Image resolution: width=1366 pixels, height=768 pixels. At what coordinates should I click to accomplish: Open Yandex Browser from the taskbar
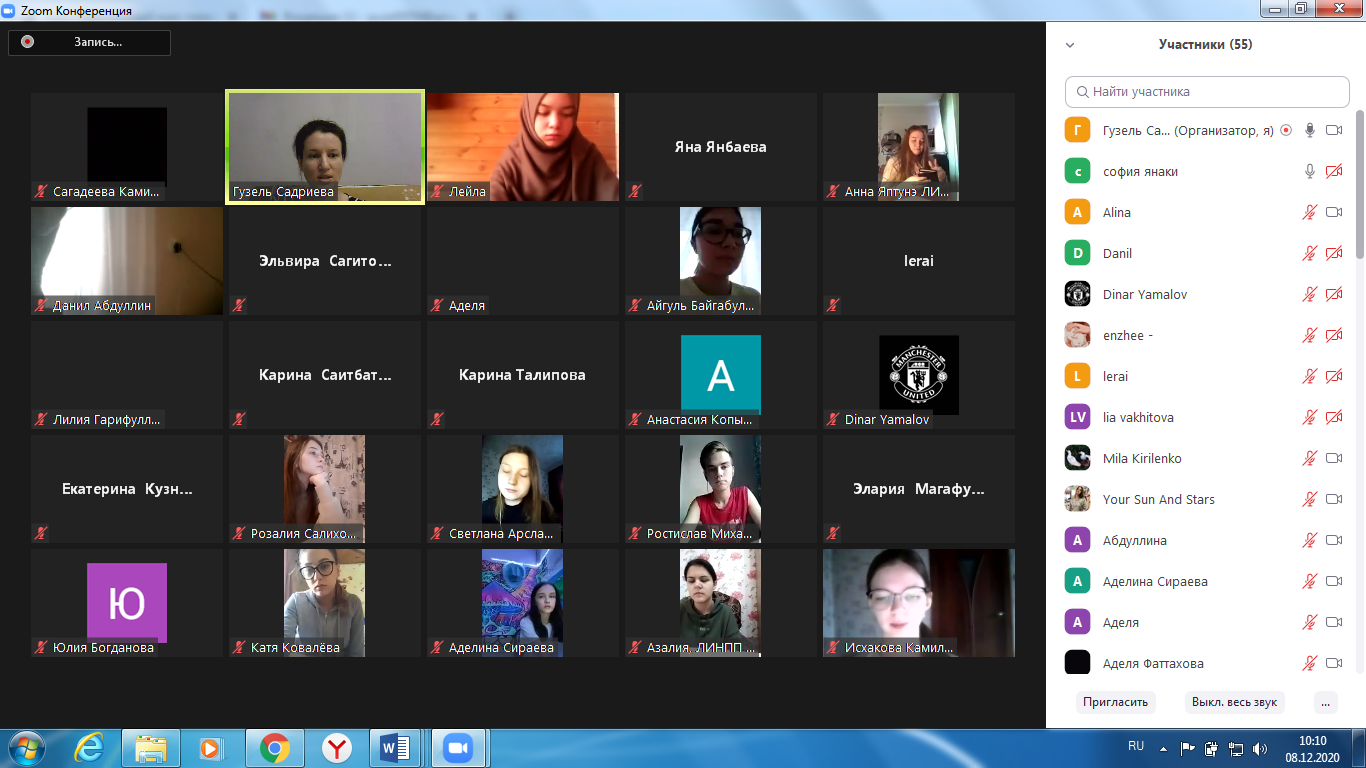coord(336,747)
